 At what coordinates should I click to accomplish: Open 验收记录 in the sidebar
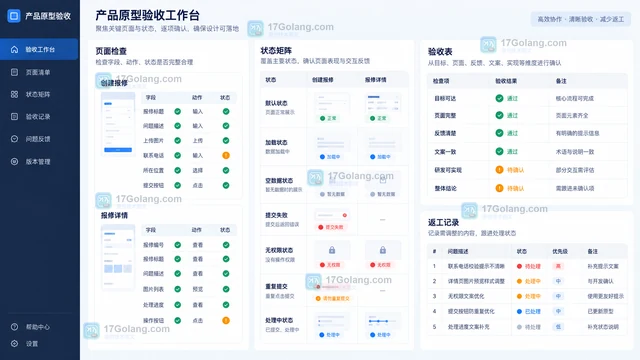click(39, 117)
